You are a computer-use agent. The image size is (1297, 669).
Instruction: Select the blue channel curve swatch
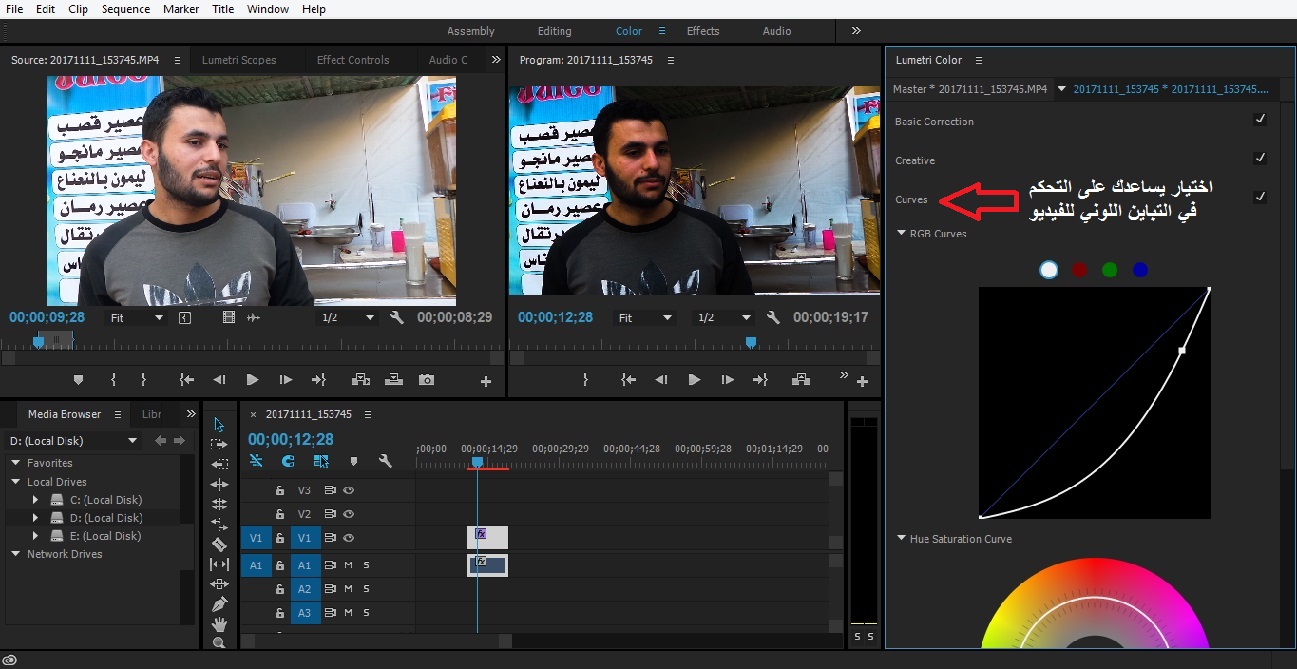click(1140, 270)
